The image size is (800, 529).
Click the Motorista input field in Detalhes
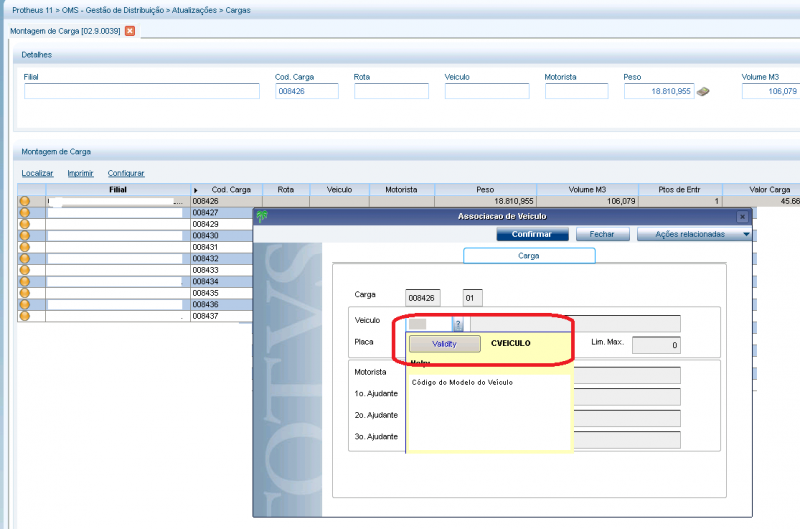577,91
